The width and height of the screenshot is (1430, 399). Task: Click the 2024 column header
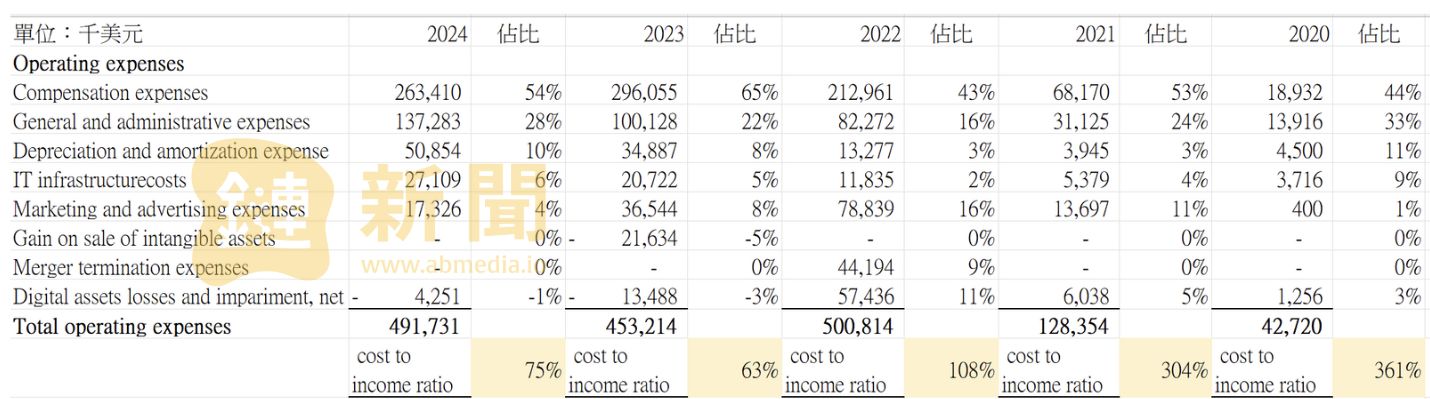[x=447, y=34]
